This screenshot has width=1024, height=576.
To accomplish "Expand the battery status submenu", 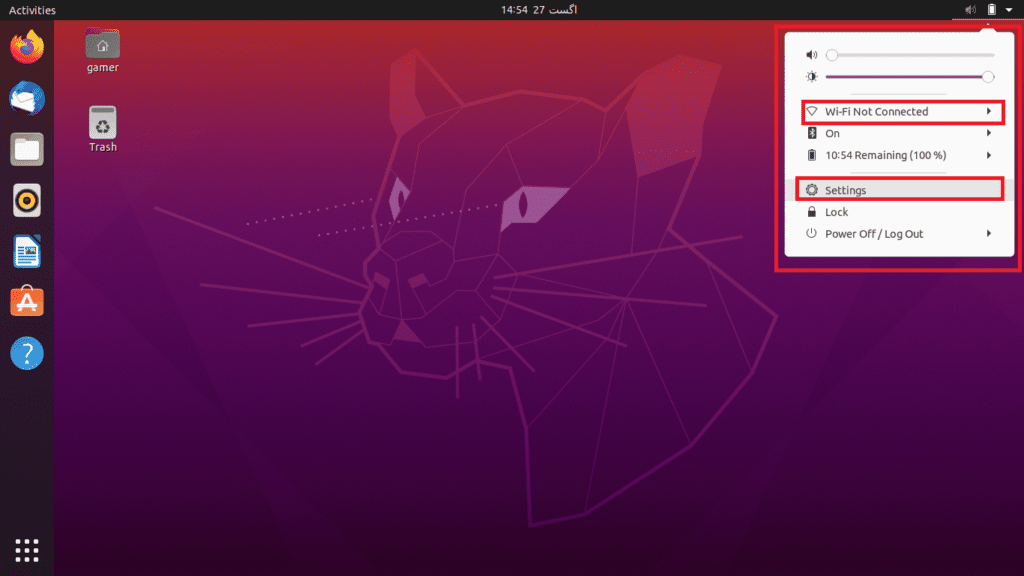I will pos(900,155).
